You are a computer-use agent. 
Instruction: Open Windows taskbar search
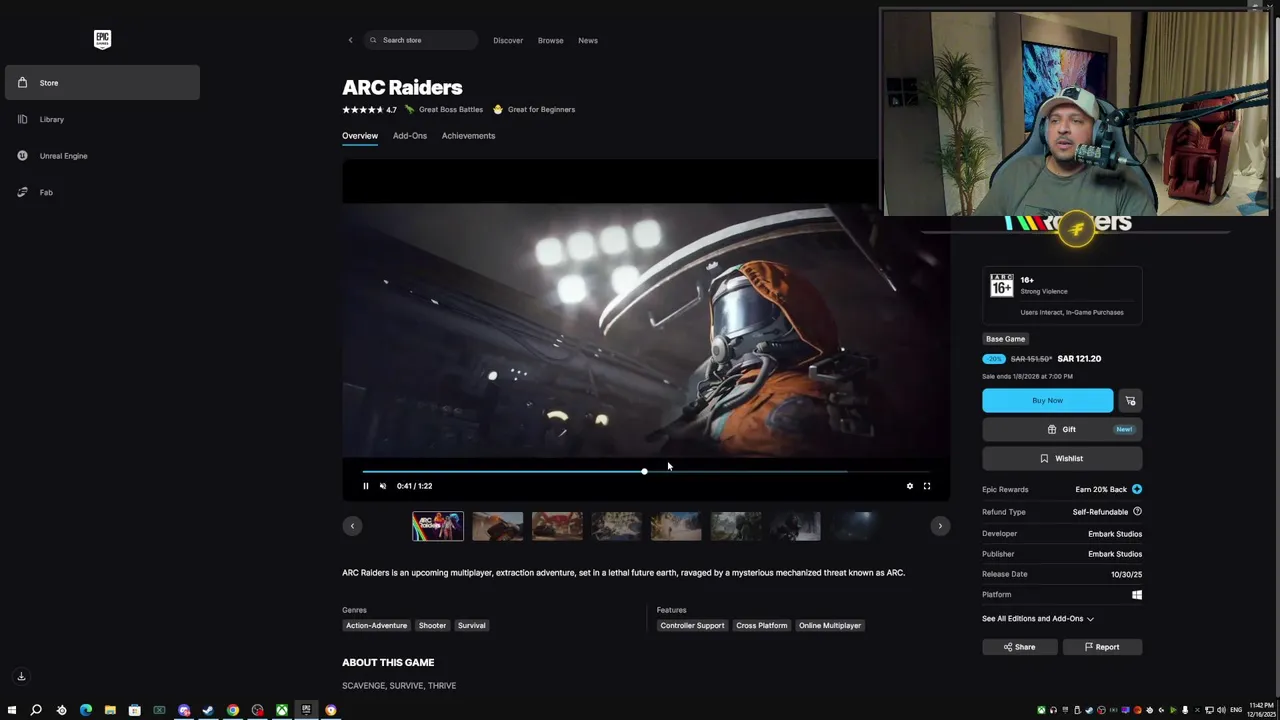(x=36, y=710)
